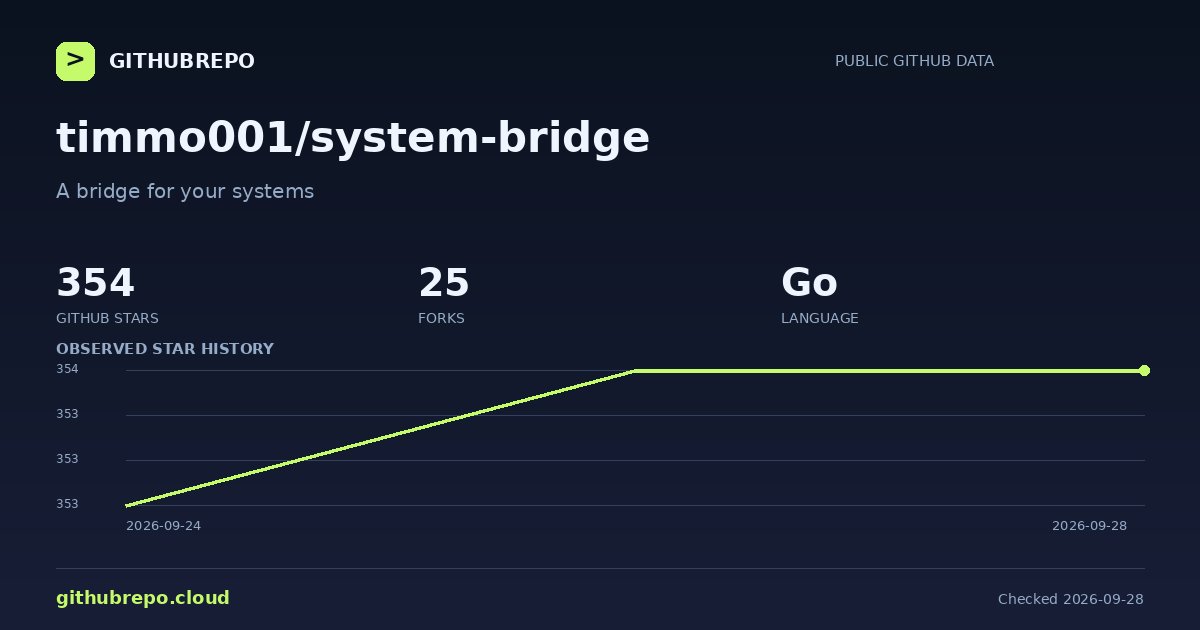The image size is (1200, 630).
Task: Click the GITHUBREPO brand name
Action: [x=182, y=61]
